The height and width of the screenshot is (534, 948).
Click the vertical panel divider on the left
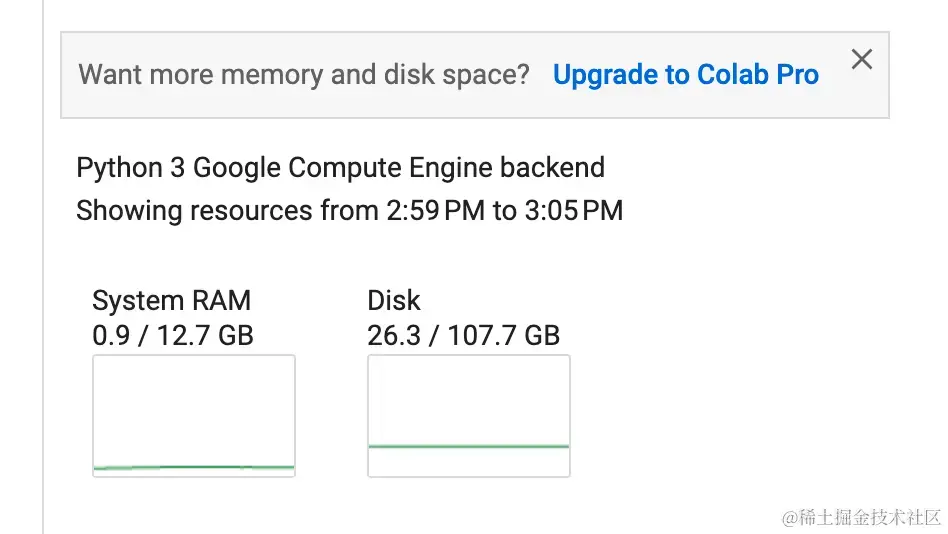[x=43, y=300]
